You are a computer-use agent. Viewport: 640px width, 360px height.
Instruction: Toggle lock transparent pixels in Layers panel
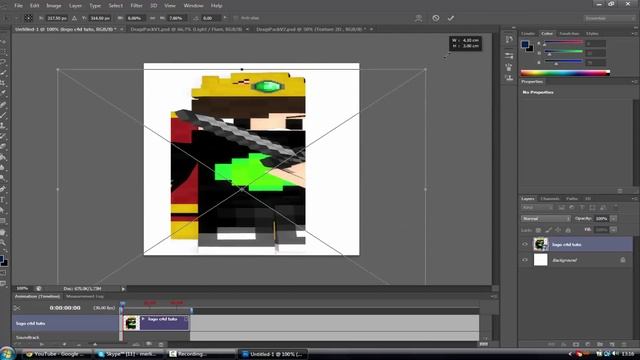pos(538,230)
